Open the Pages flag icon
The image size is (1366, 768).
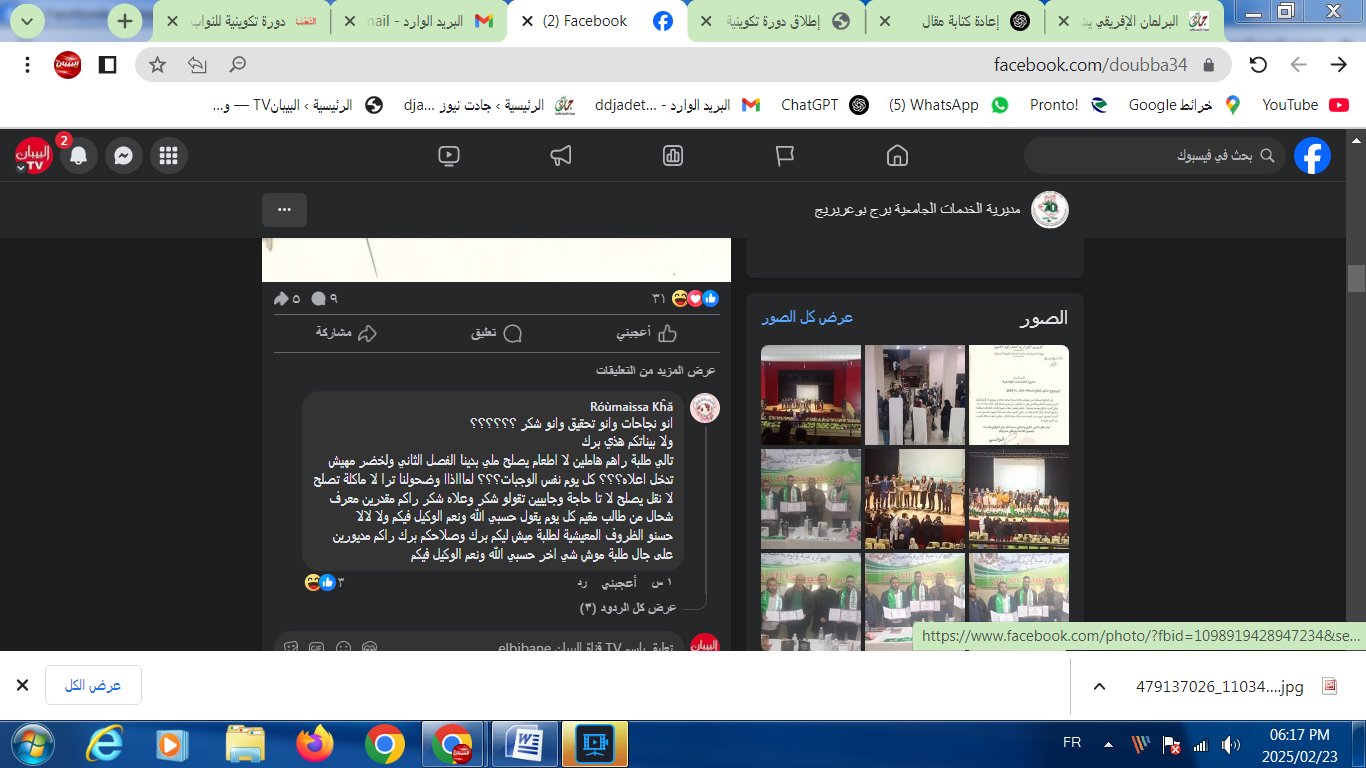(x=785, y=156)
